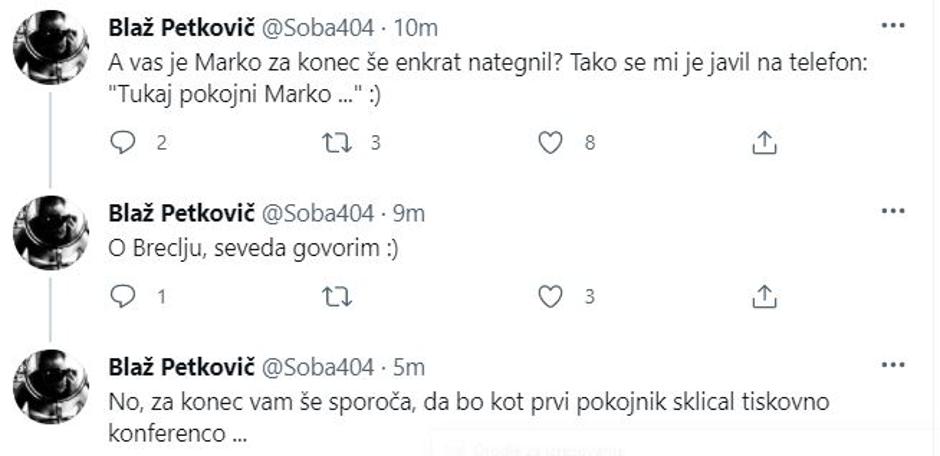
Task: Like the tweet with 8 likes
Action: 549,143
